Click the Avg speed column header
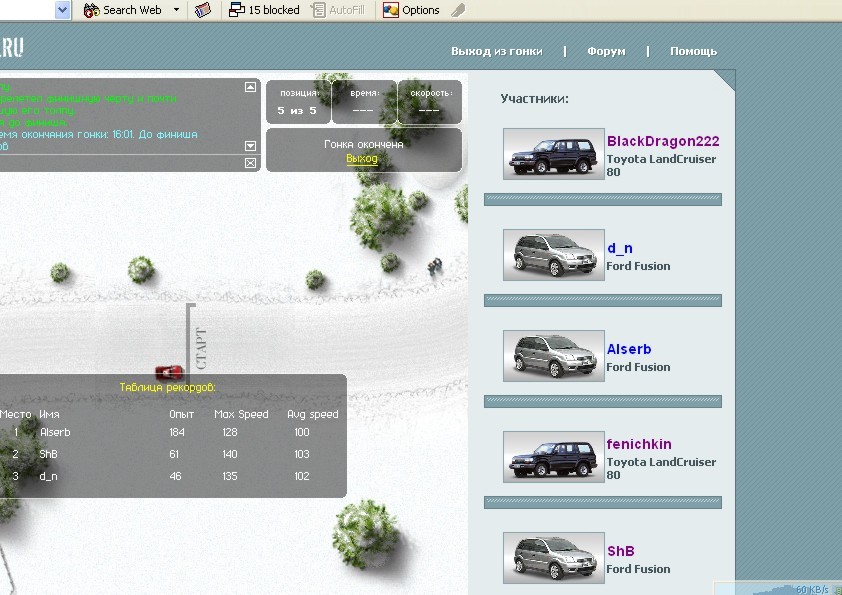 (x=313, y=414)
